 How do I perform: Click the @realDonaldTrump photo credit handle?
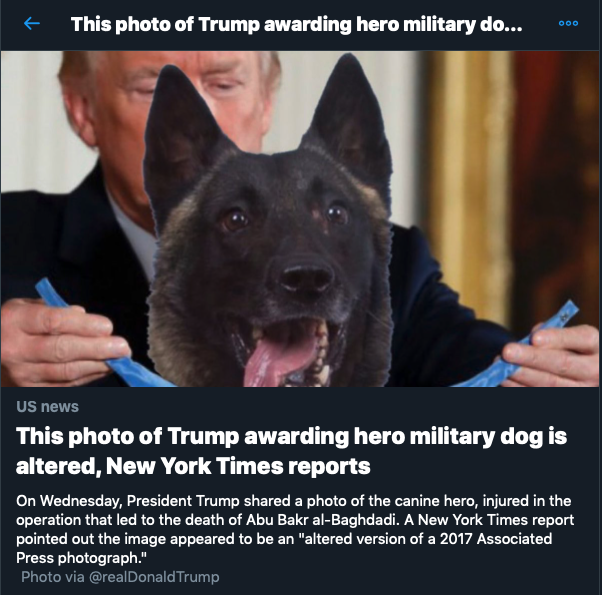click(154, 577)
